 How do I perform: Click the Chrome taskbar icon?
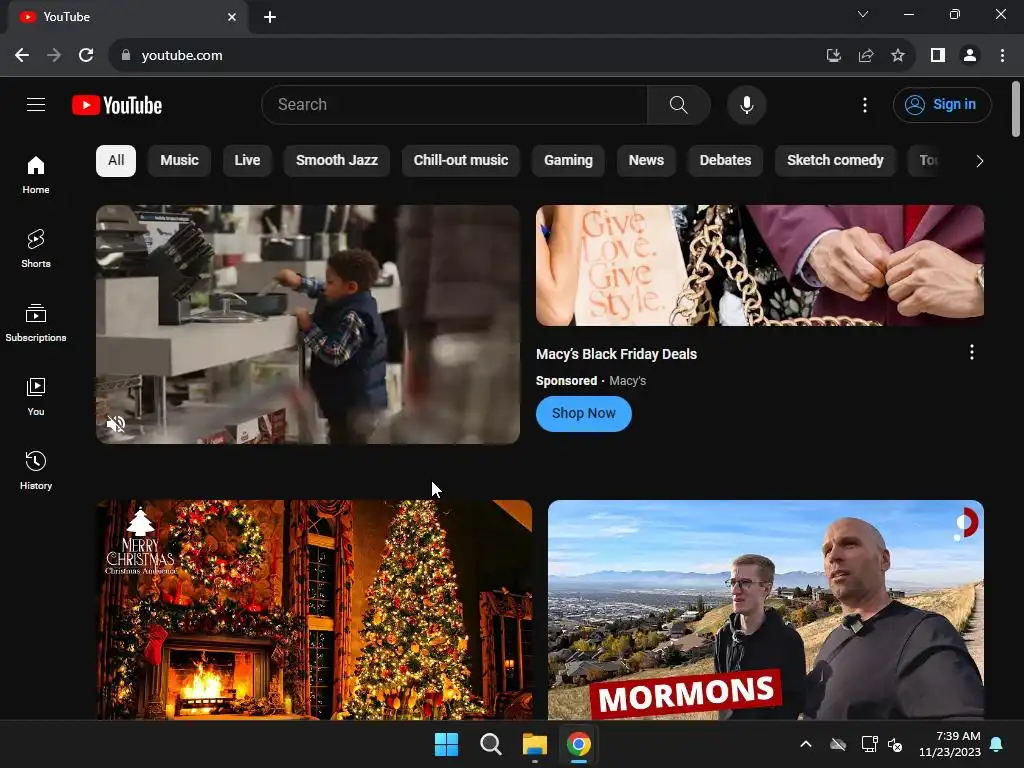click(579, 744)
